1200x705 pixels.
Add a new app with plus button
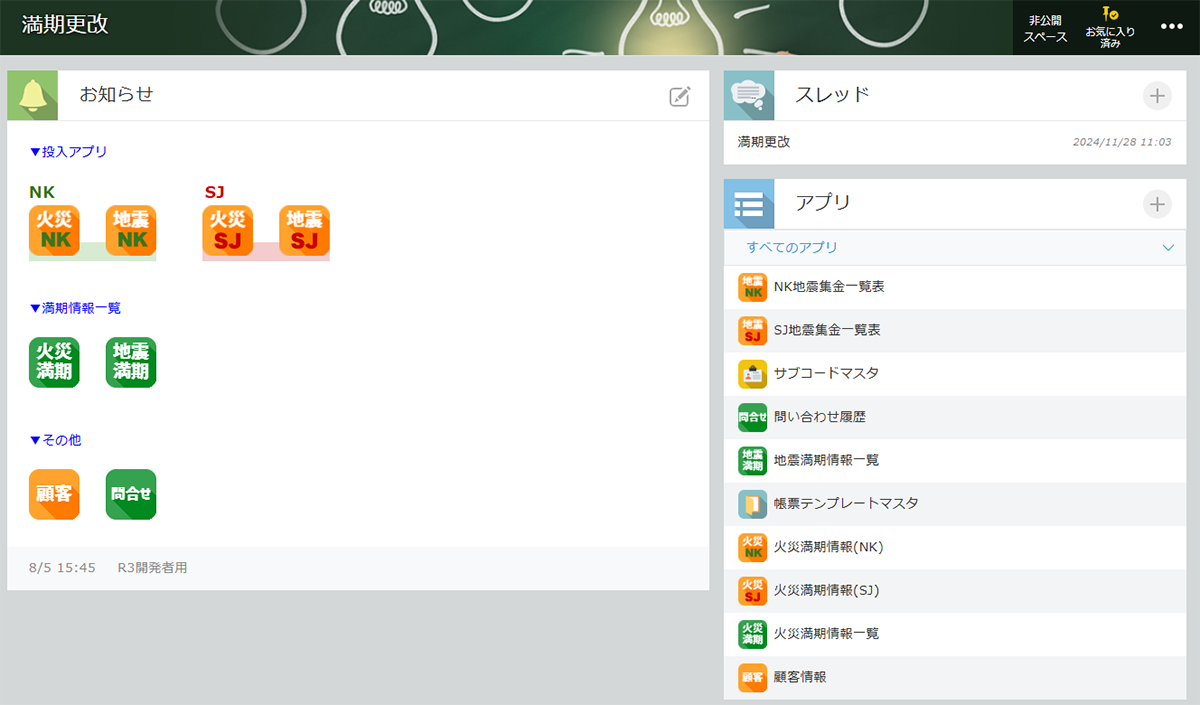(1156, 204)
